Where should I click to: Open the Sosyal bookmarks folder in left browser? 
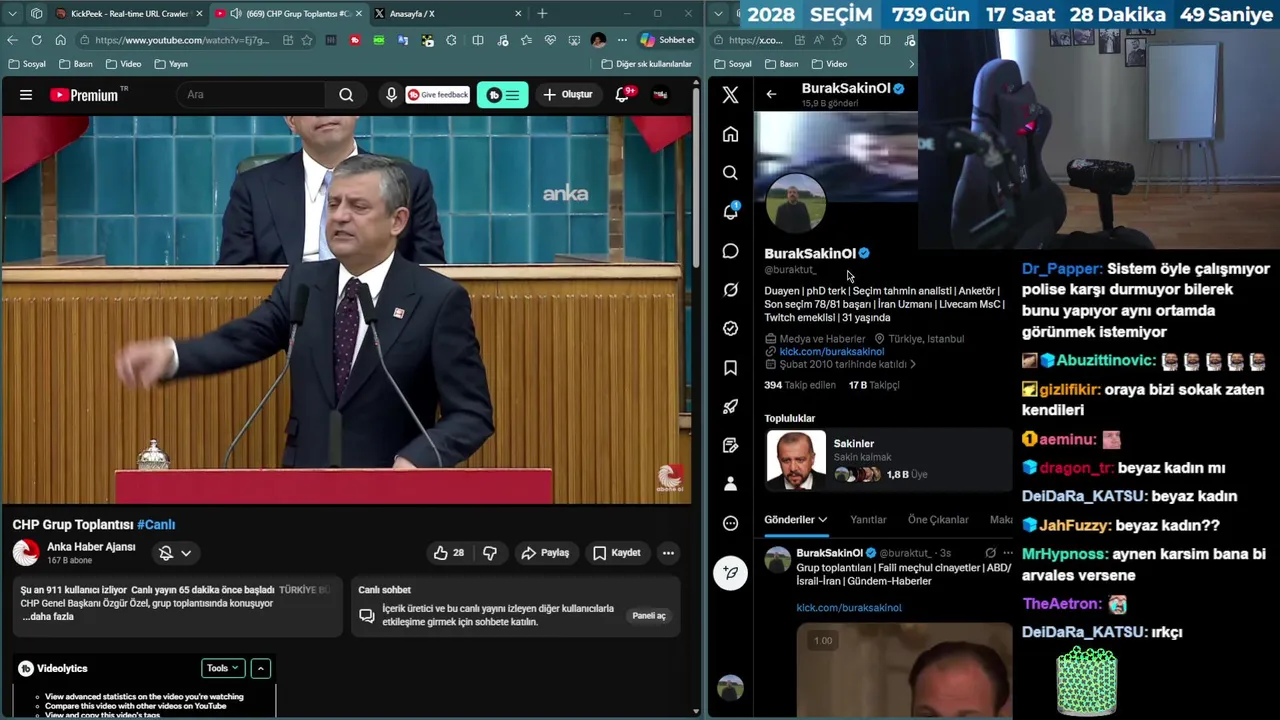(x=27, y=64)
